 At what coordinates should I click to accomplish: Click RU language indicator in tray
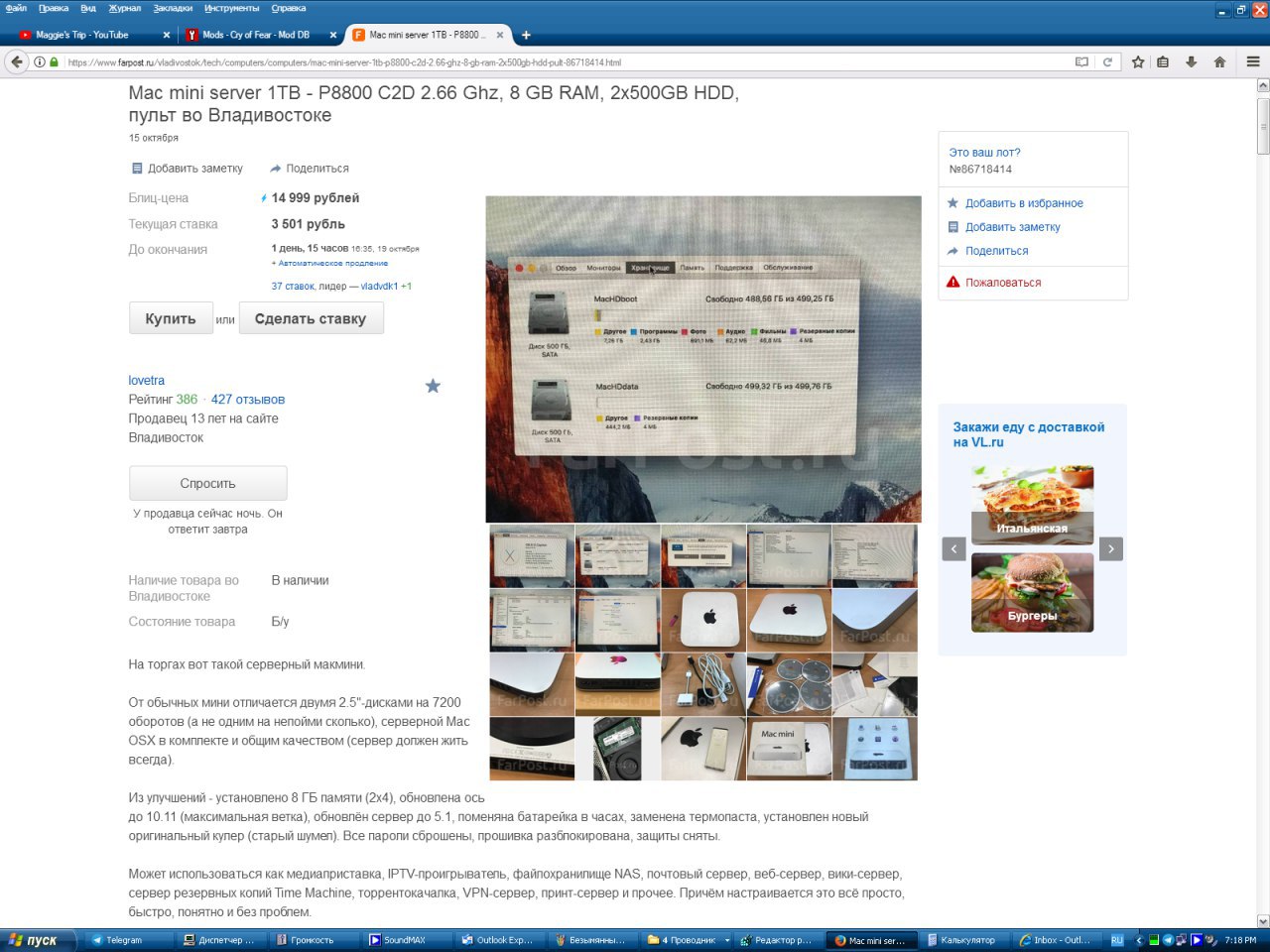pyautogui.click(x=1117, y=940)
